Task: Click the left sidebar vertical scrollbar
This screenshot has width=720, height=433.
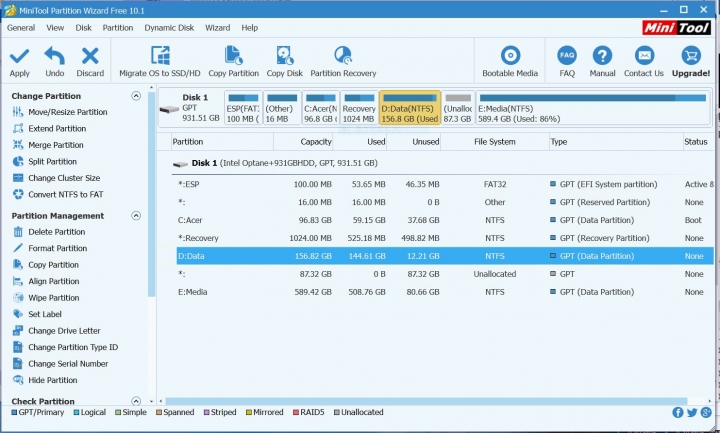Action: click(x=152, y=194)
